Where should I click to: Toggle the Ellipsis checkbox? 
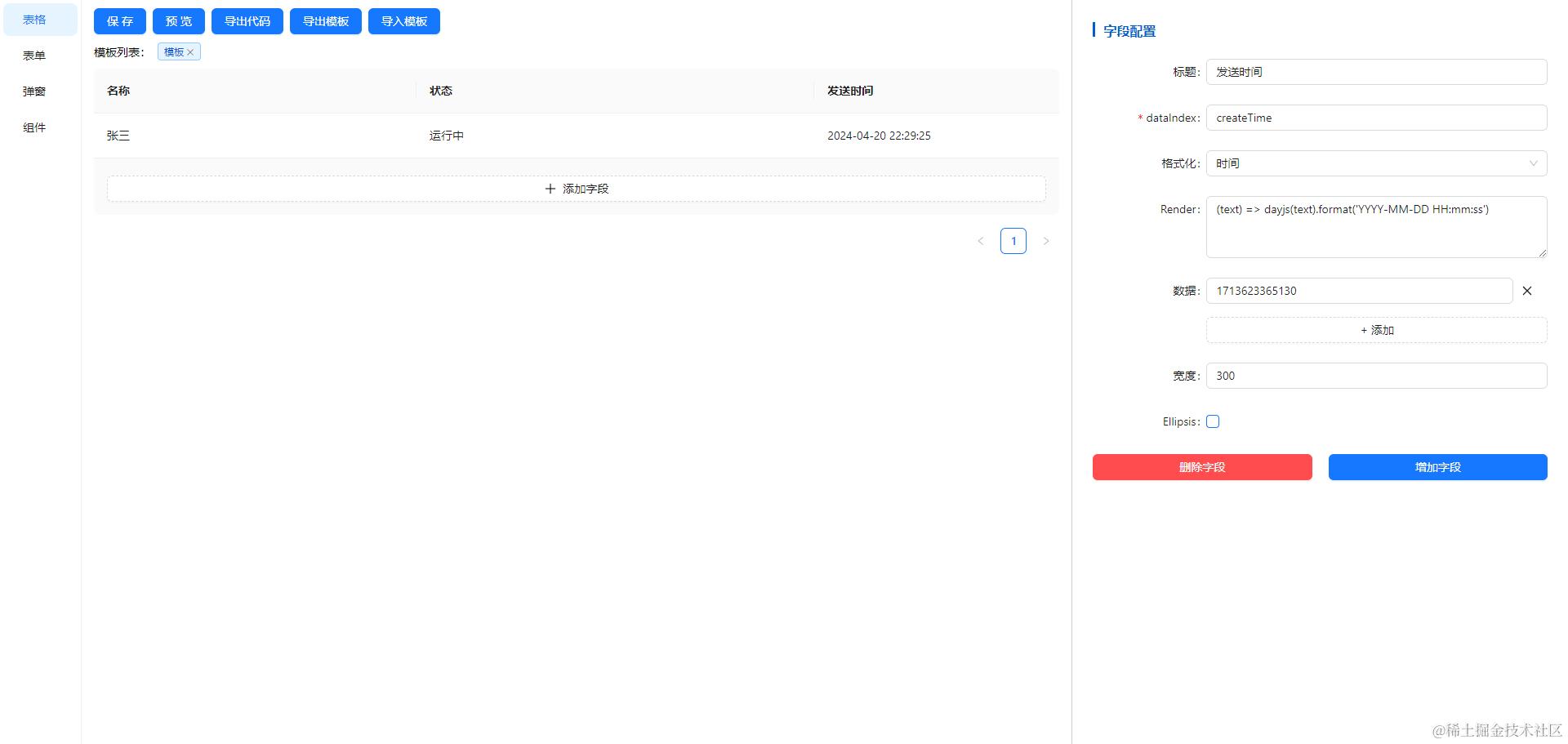(x=1213, y=421)
